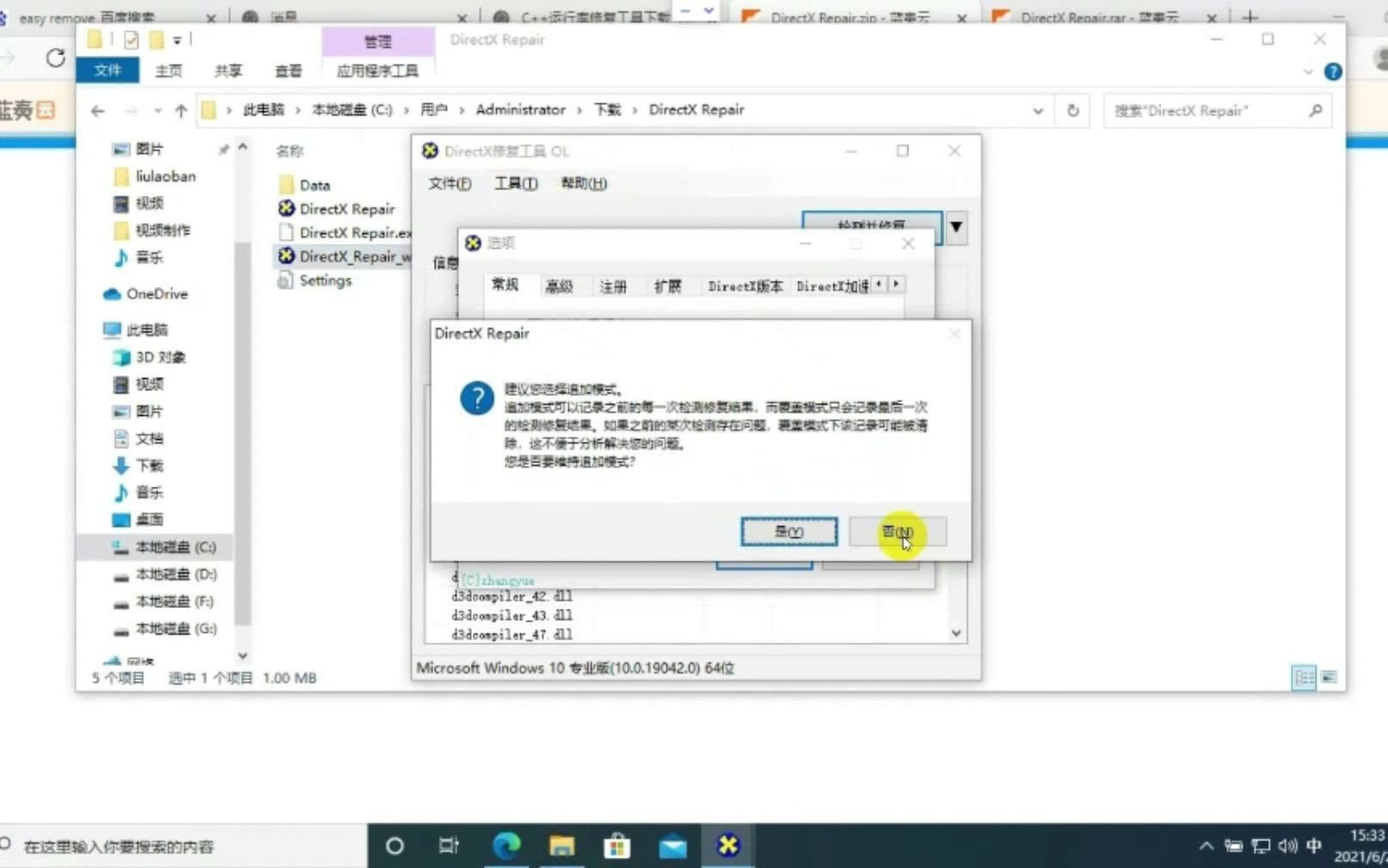
Task: Open the 工具(T) menu in DirectX修复工具
Action: tap(516, 183)
